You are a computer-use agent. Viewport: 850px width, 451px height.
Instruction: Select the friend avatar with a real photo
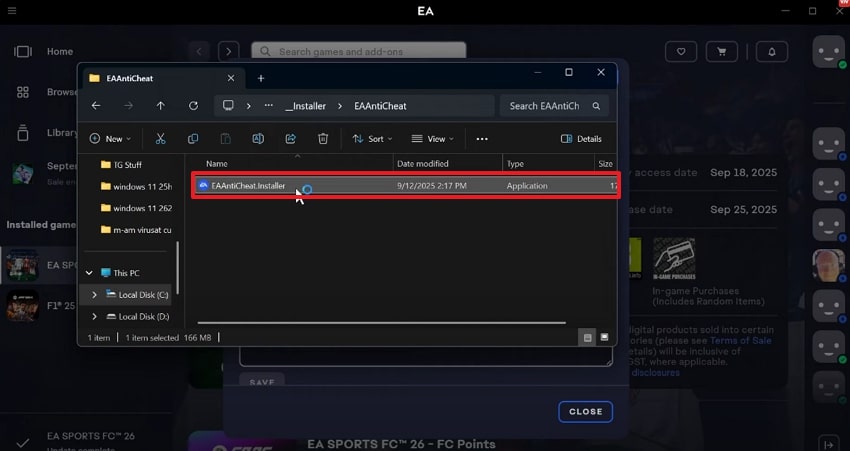(828, 265)
